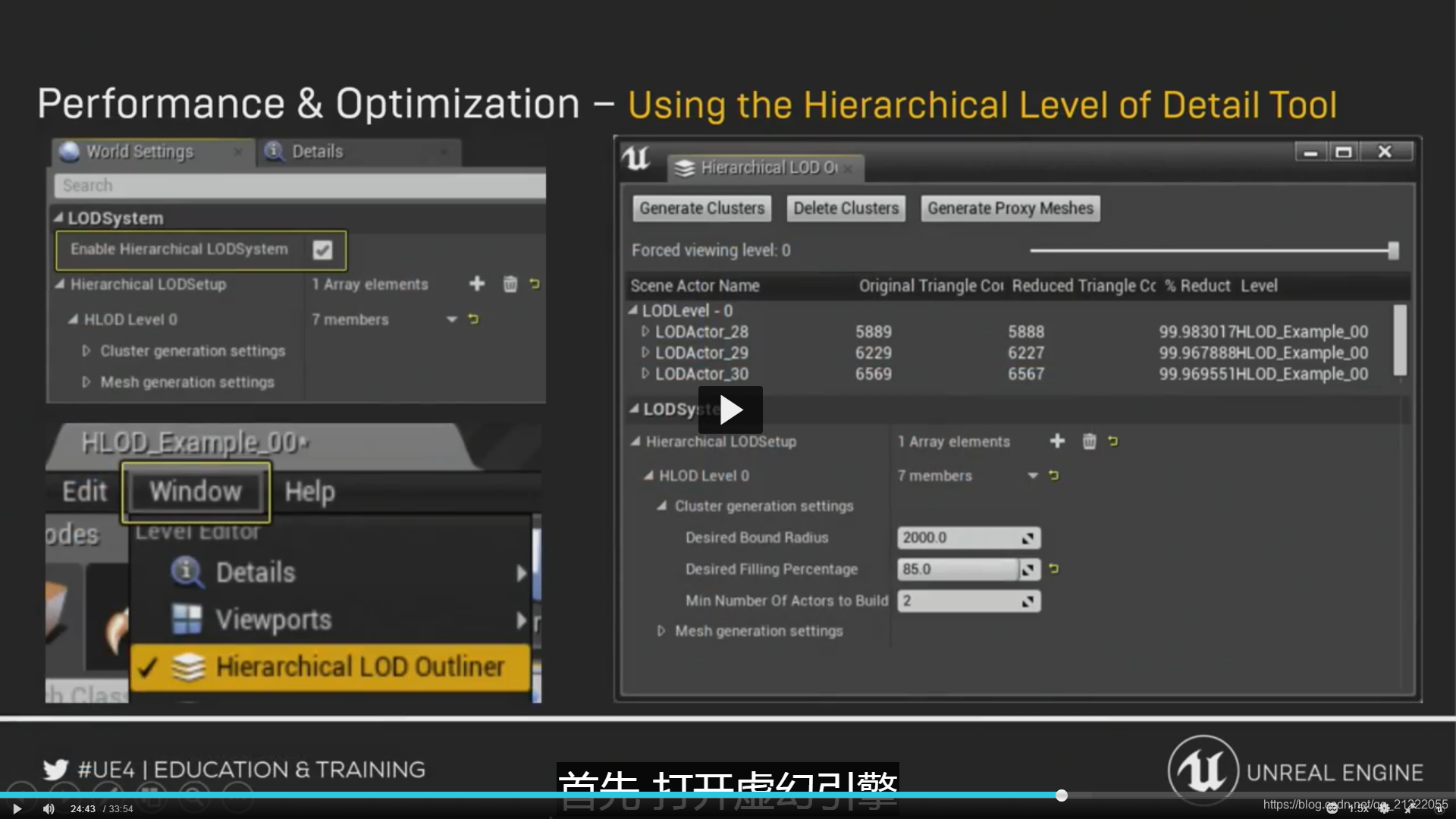Click trash icon beside World Settings array elements

pos(510,284)
